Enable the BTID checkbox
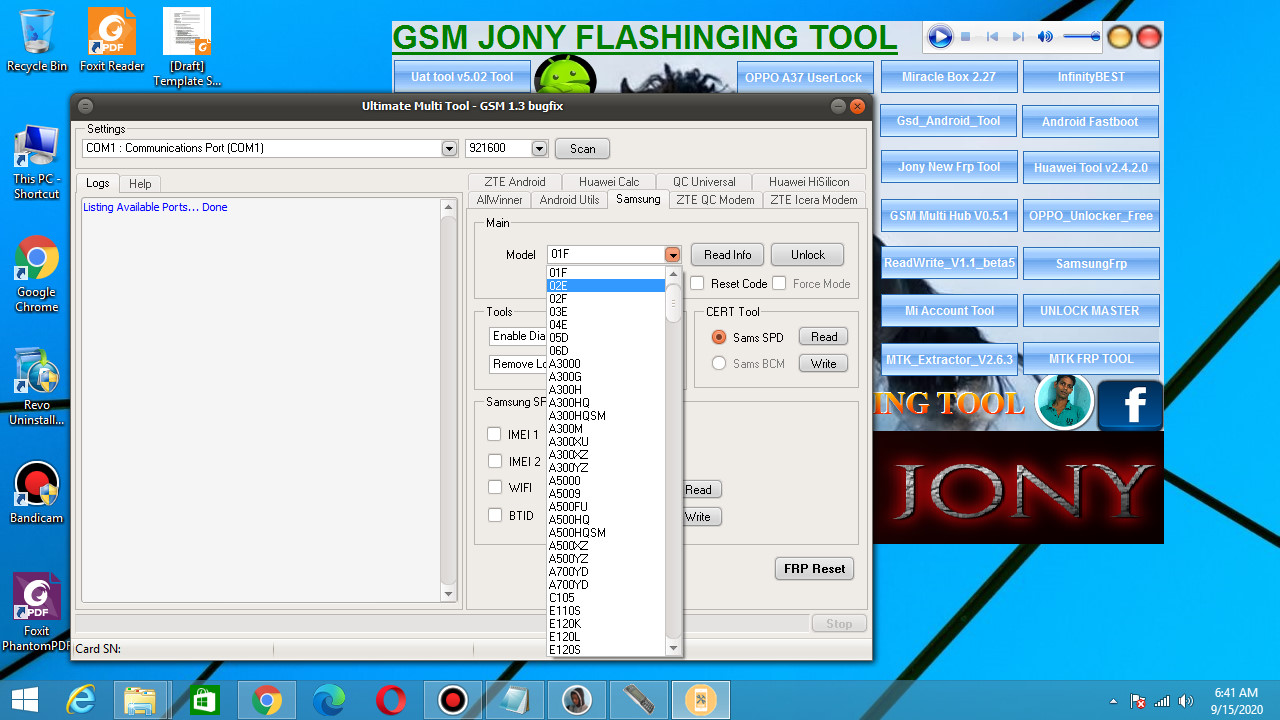The image size is (1280, 720). coord(494,515)
